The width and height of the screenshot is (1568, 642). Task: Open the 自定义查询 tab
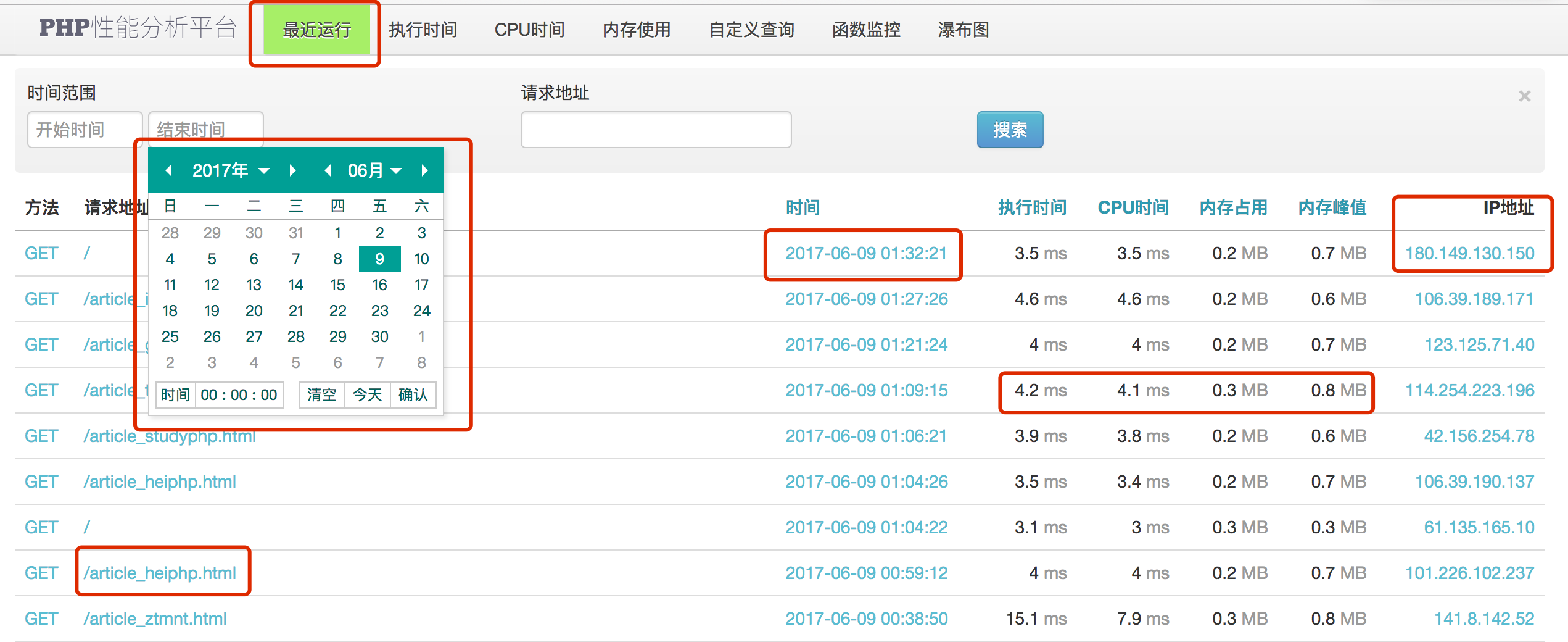tap(751, 30)
